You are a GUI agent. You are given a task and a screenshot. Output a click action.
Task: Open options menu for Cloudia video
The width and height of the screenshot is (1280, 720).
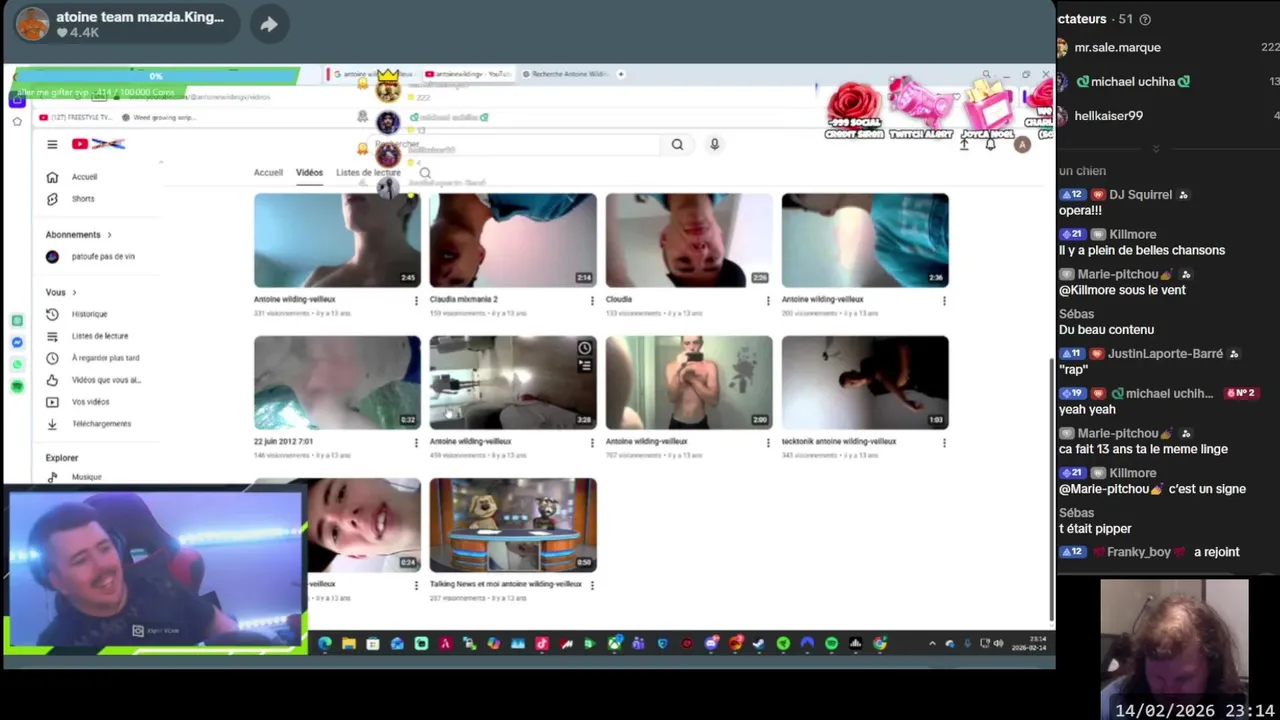pos(768,300)
